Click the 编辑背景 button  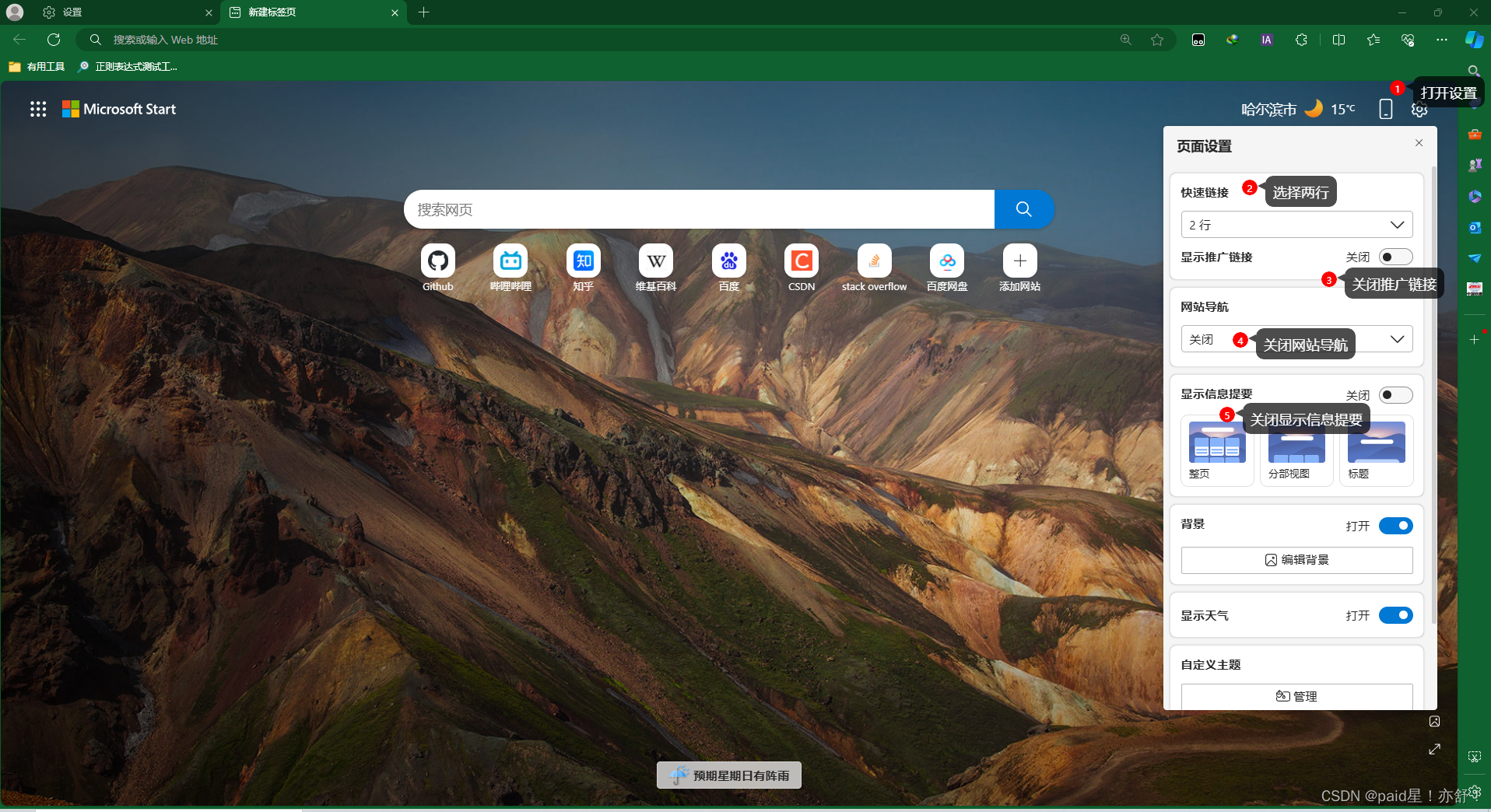[x=1296, y=560]
